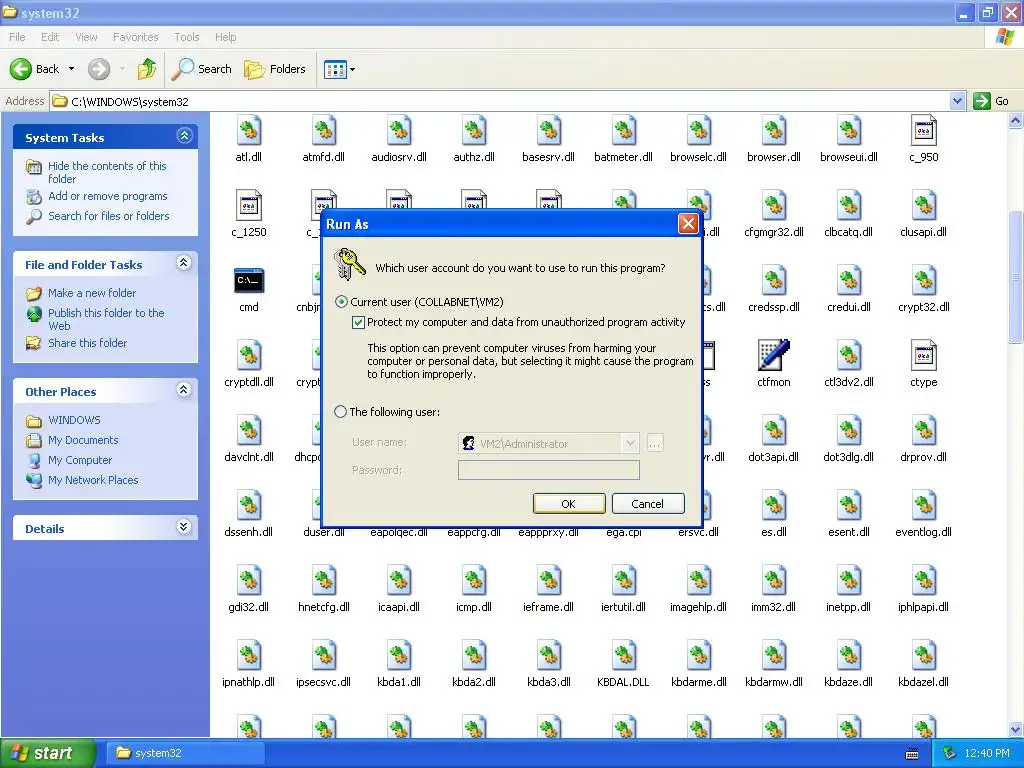Open My Network Places link
This screenshot has height=768, width=1024.
point(93,480)
